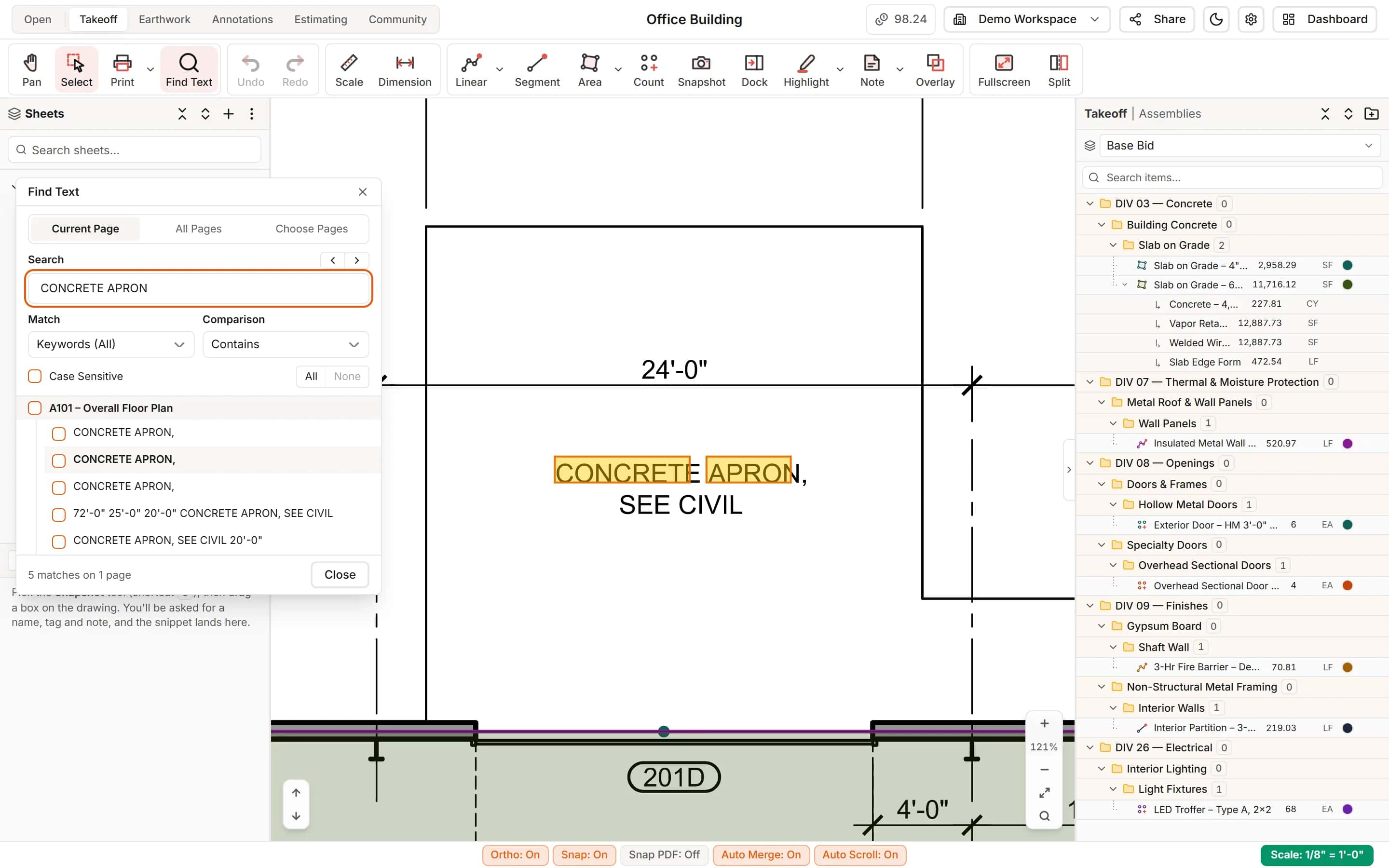Take a Snapshot of the drawing
This screenshot has width=1389, height=868.
point(701,69)
